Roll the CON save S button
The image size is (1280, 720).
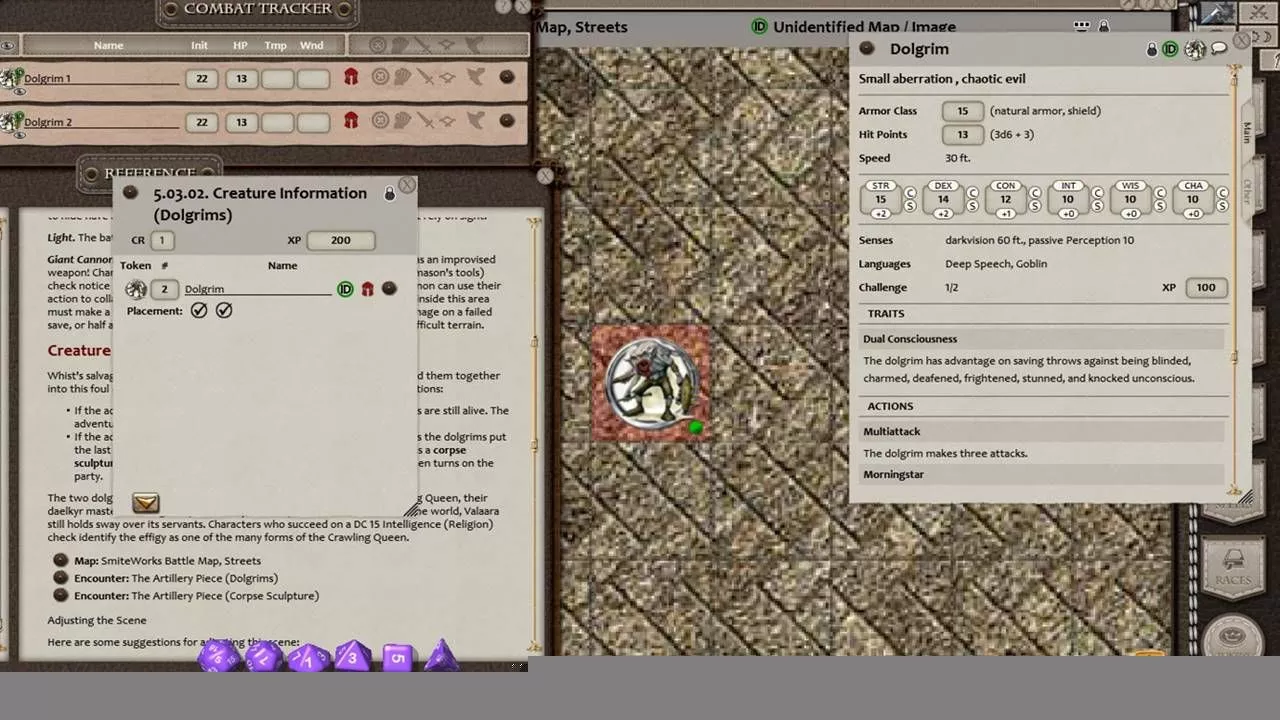(1035, 206)
